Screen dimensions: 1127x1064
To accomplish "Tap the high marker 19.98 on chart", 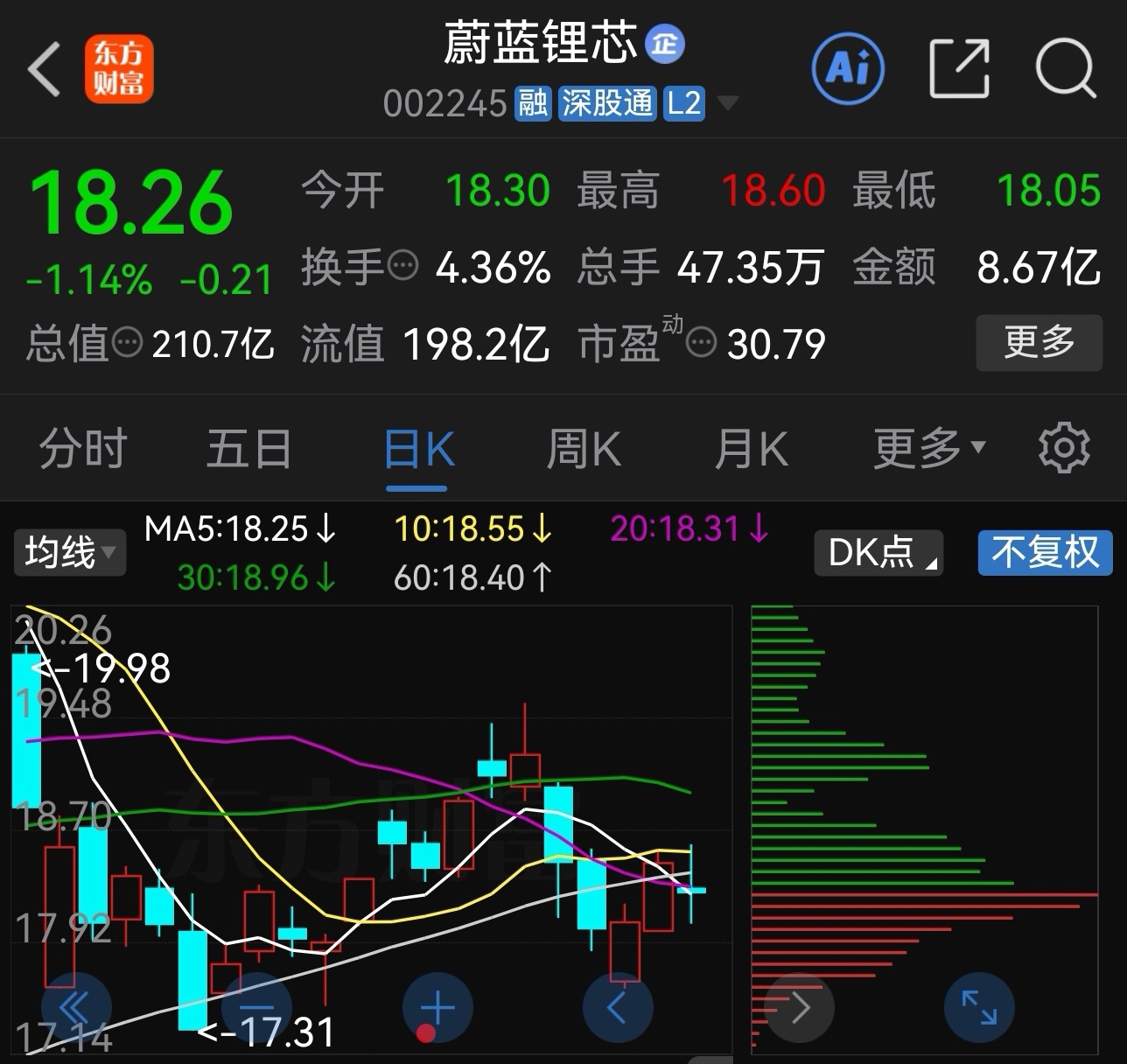I will (101, 669).
